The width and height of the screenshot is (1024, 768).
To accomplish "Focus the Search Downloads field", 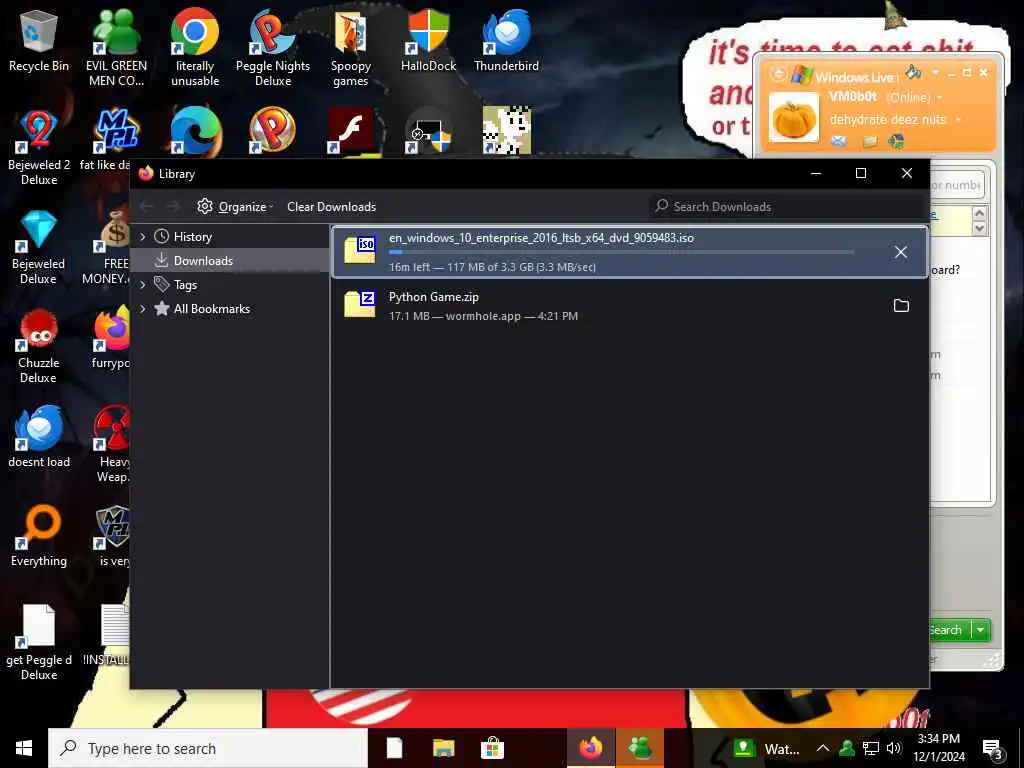I will pos(786,206).
